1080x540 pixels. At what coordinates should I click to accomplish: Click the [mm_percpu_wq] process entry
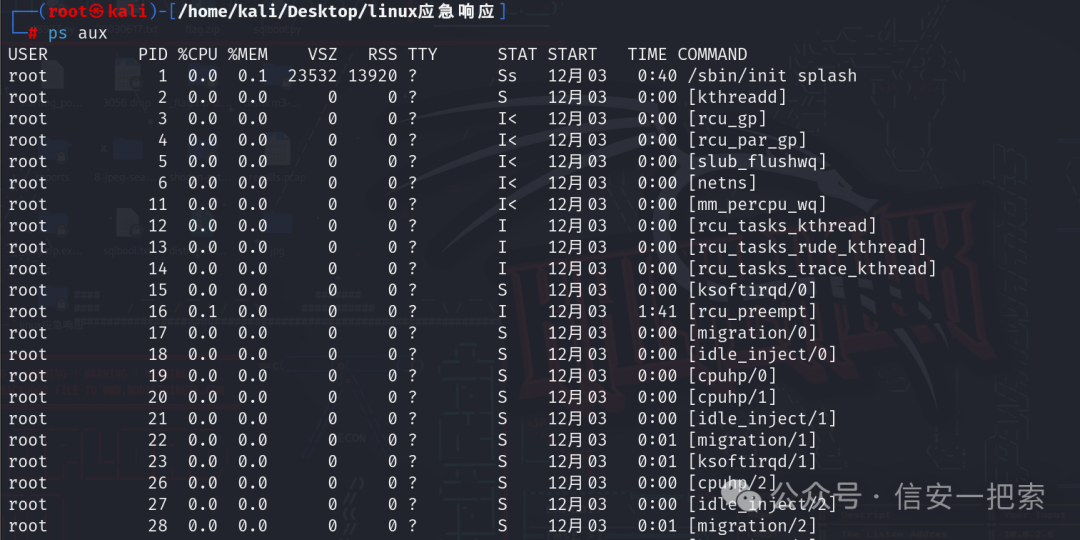(757, 204)
